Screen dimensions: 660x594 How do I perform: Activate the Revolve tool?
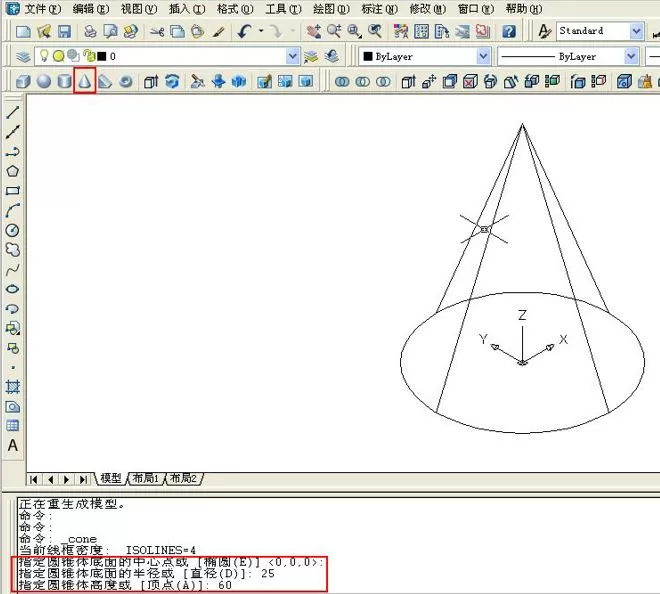click(172, 81)
